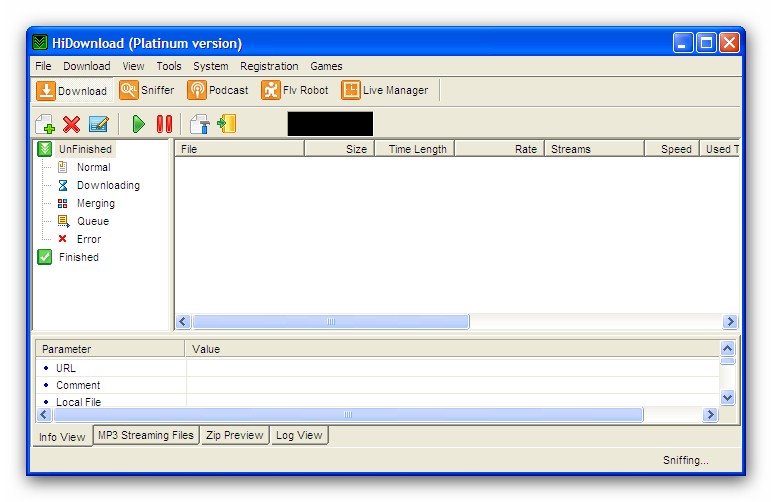Switch to the Info View tab
Viewport: 772px width, 502px height.
click(62, 437)
